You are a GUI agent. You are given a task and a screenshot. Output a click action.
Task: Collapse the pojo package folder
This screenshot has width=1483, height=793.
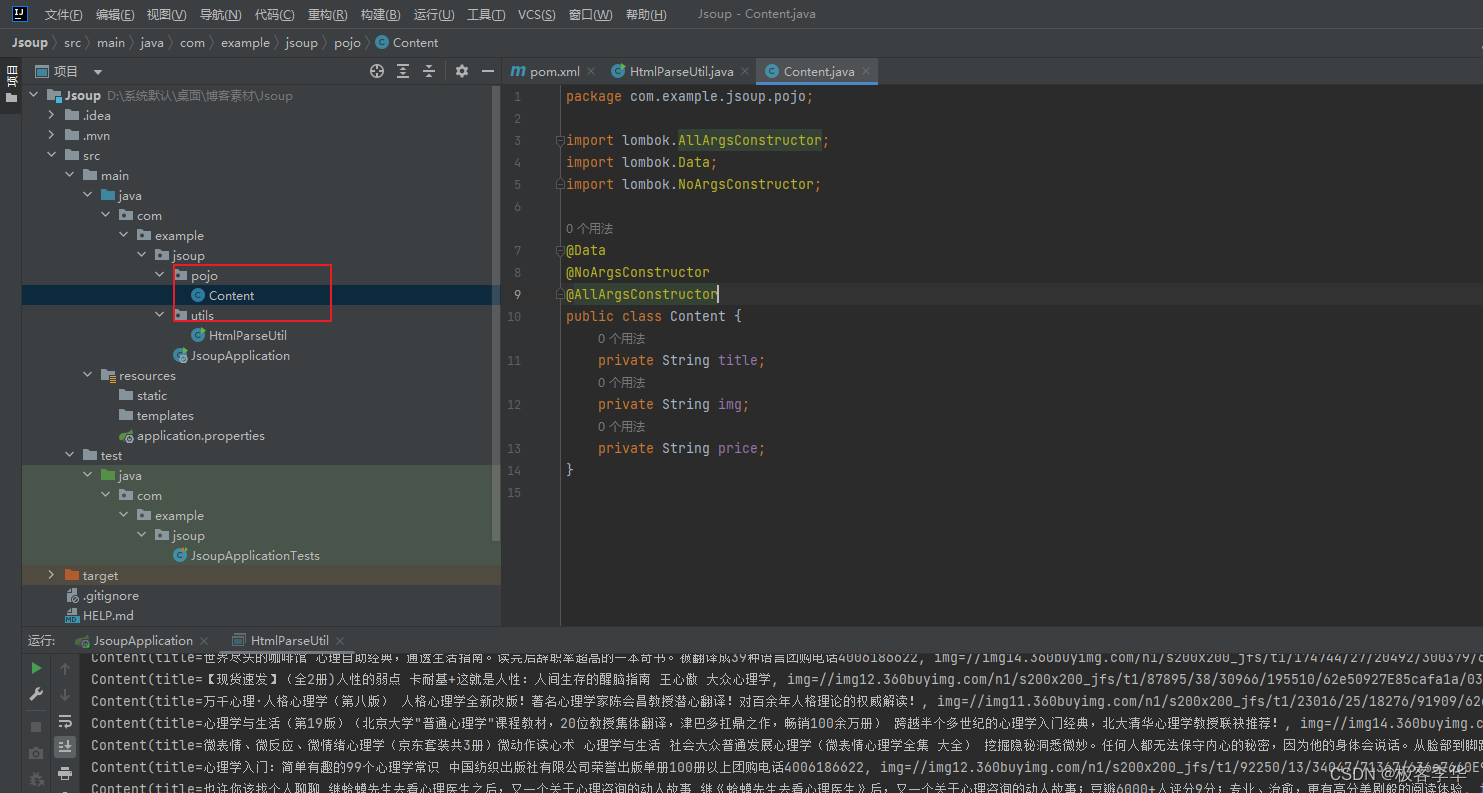tap(161, 275)
